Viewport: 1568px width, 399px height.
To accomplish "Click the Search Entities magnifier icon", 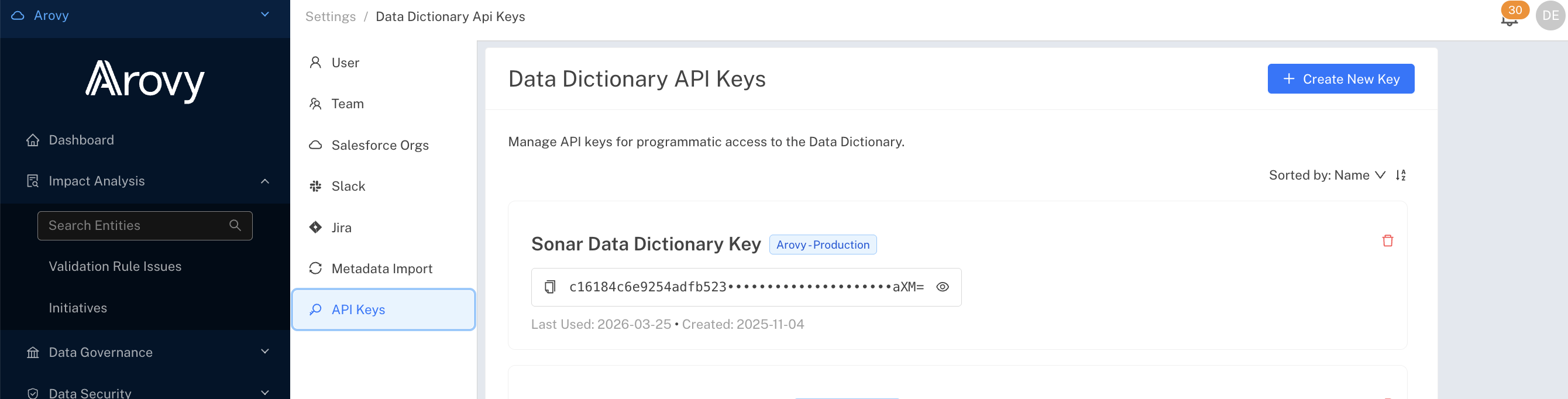I will click(x=235, y=226).
